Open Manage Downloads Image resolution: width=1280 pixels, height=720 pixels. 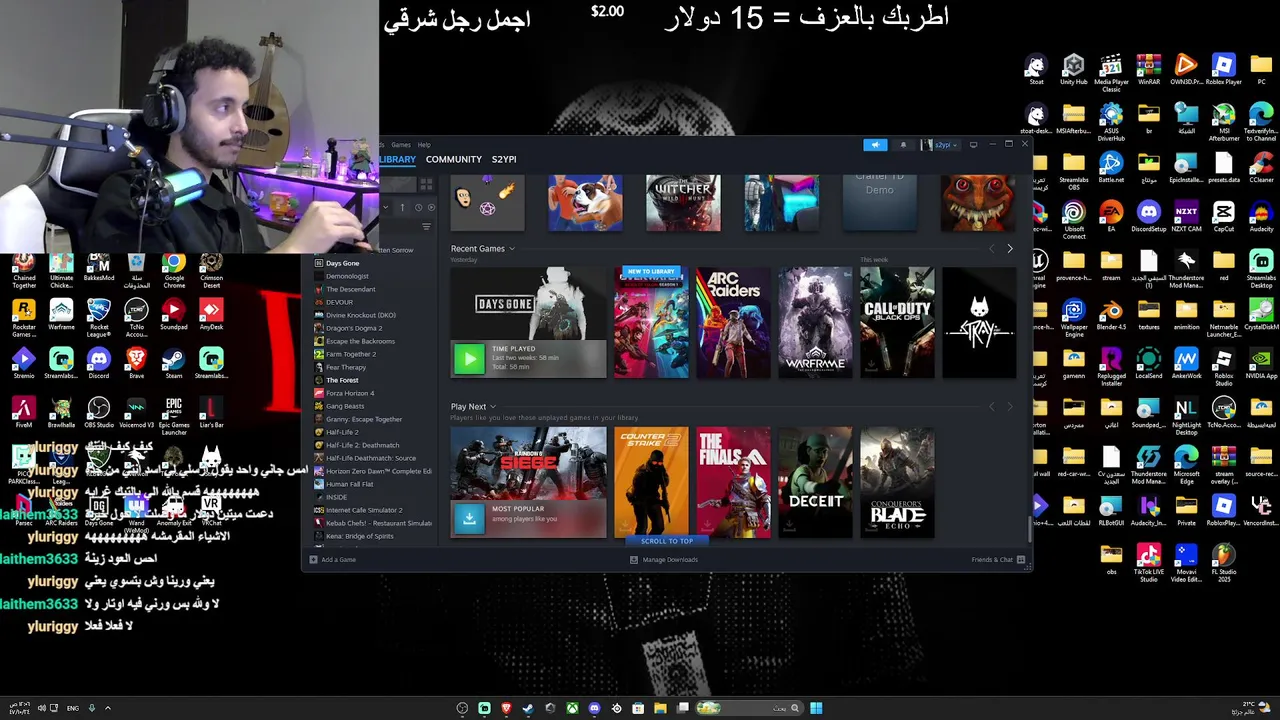[664, 560]
